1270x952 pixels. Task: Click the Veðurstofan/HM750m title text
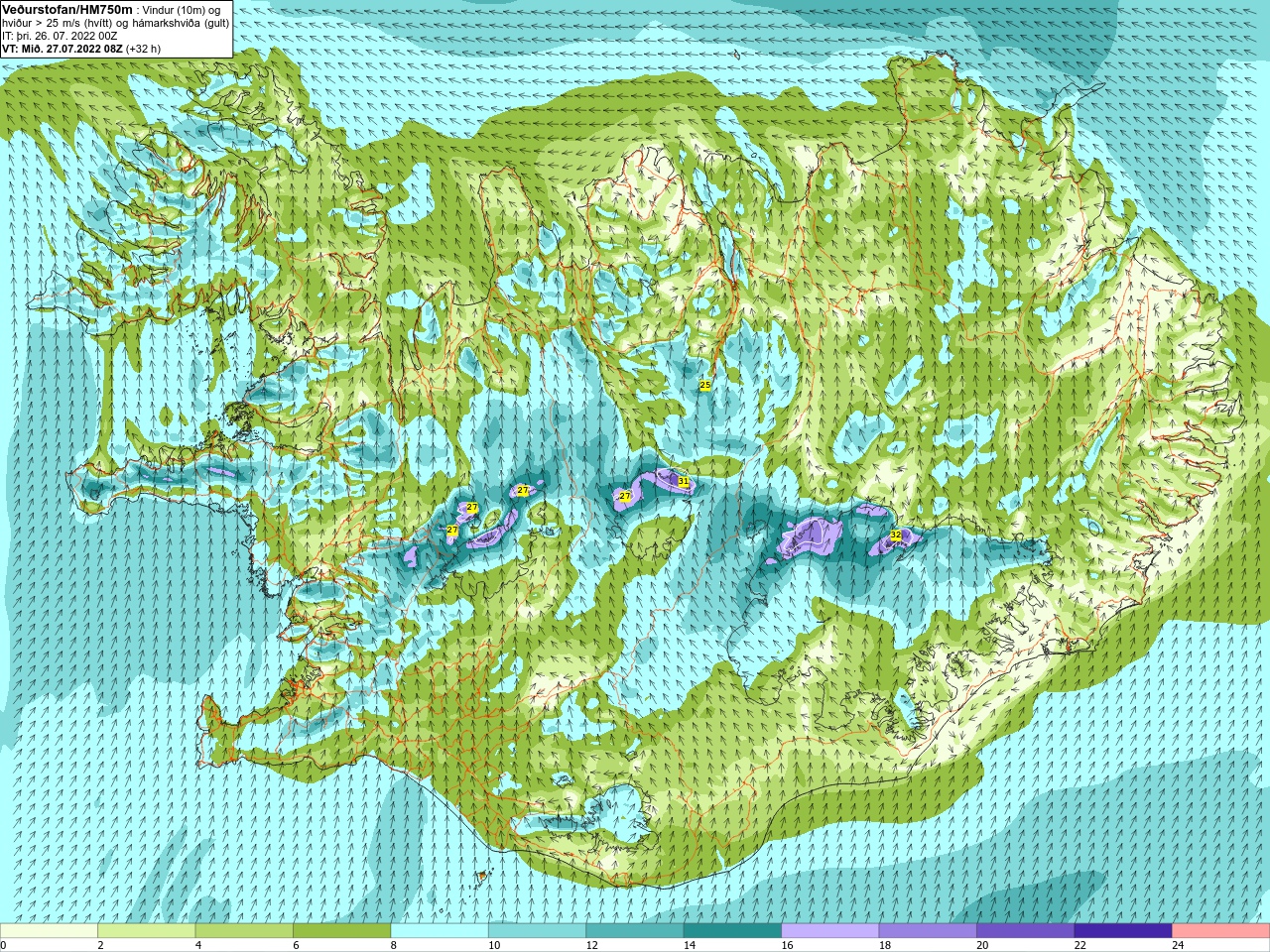[x=67, y=10]
